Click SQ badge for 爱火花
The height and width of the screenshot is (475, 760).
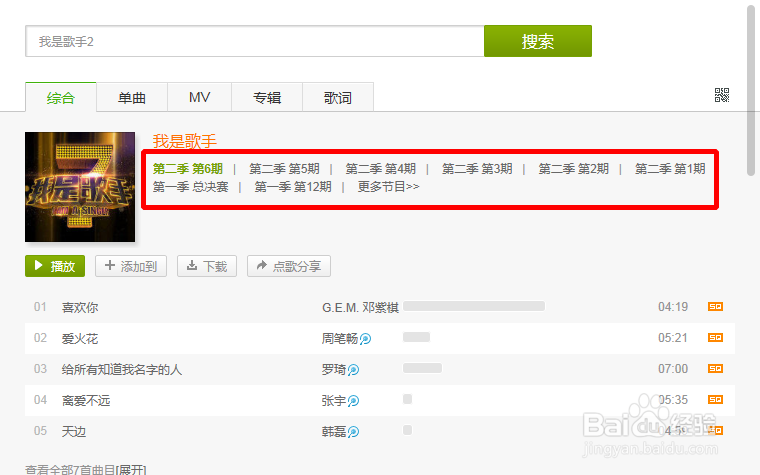(x=715, y=337)
